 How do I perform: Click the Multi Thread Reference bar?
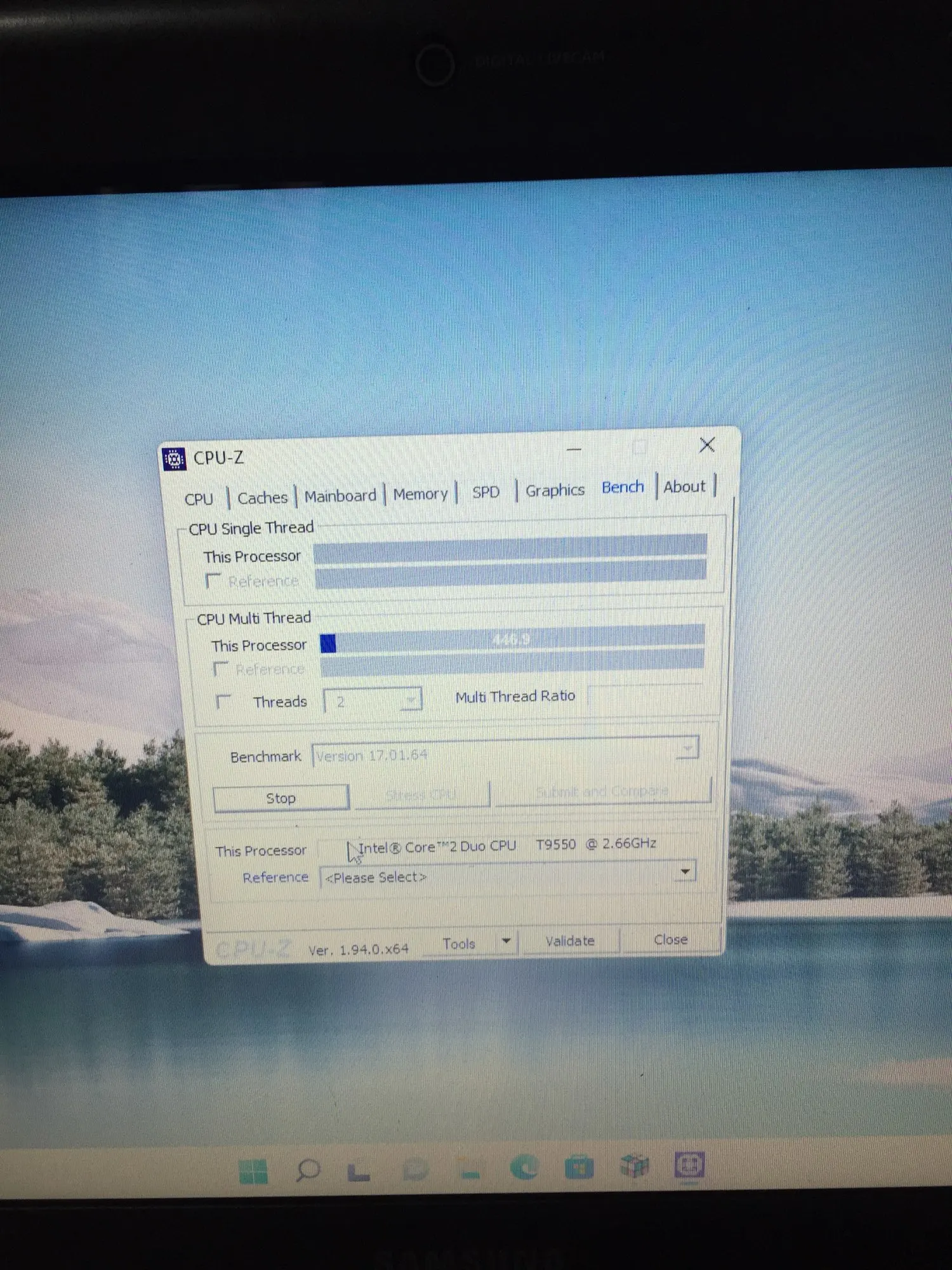tap(512, 662)
